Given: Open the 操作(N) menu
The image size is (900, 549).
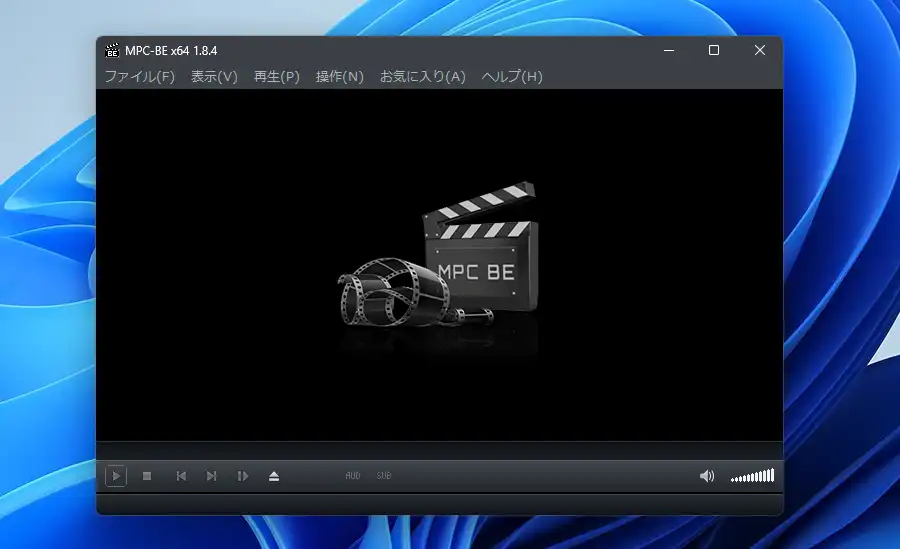Looking at the screenshot, I should pyautogui.click(x=340, y=76).
